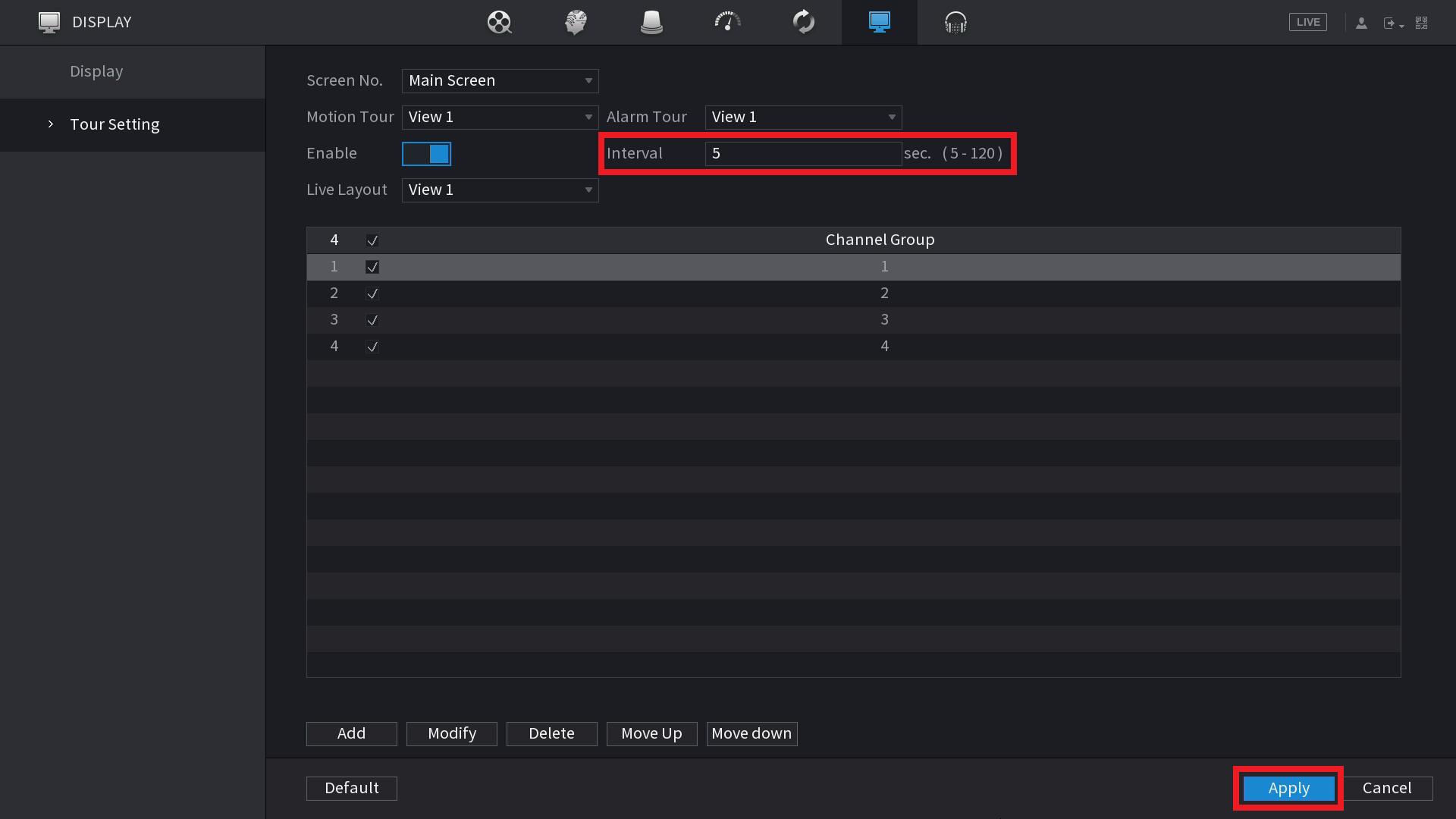The image size is (1456, 819).
Task: Click the Interval seconds input field
Action: [803, 154]
